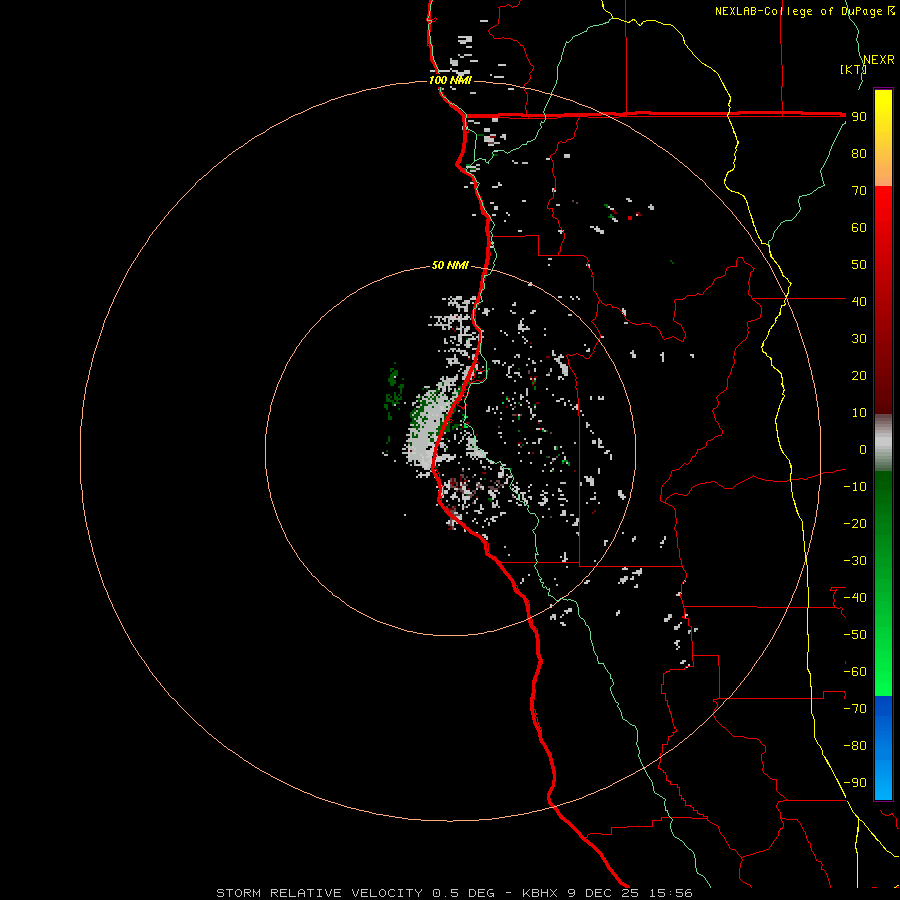Viewport: 900px width, 900px height.
Task: Click the "-40" value on velocity scale
Action: tap(855, 598)
